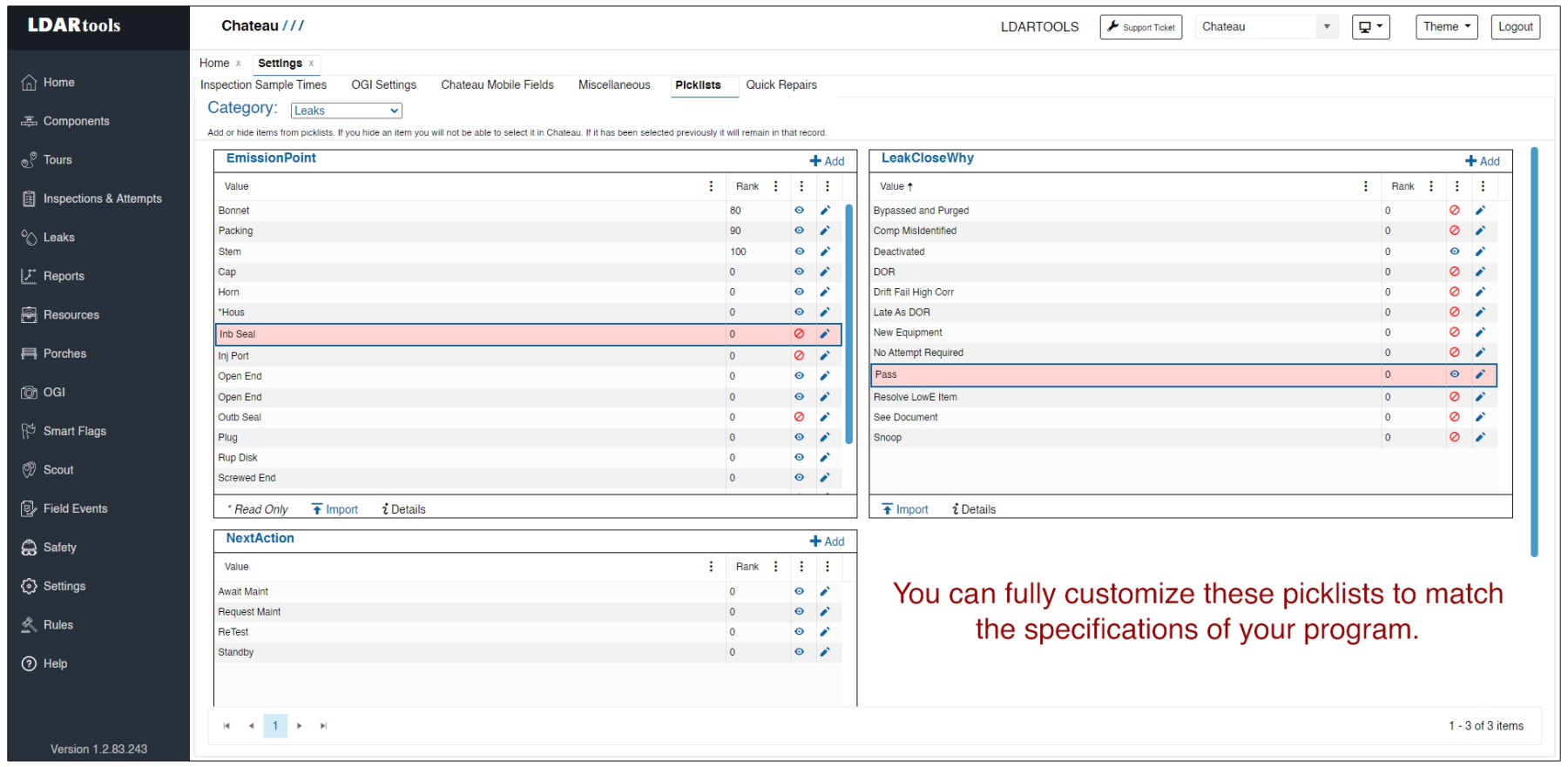Toggle visibility of Pass item

1454,374
